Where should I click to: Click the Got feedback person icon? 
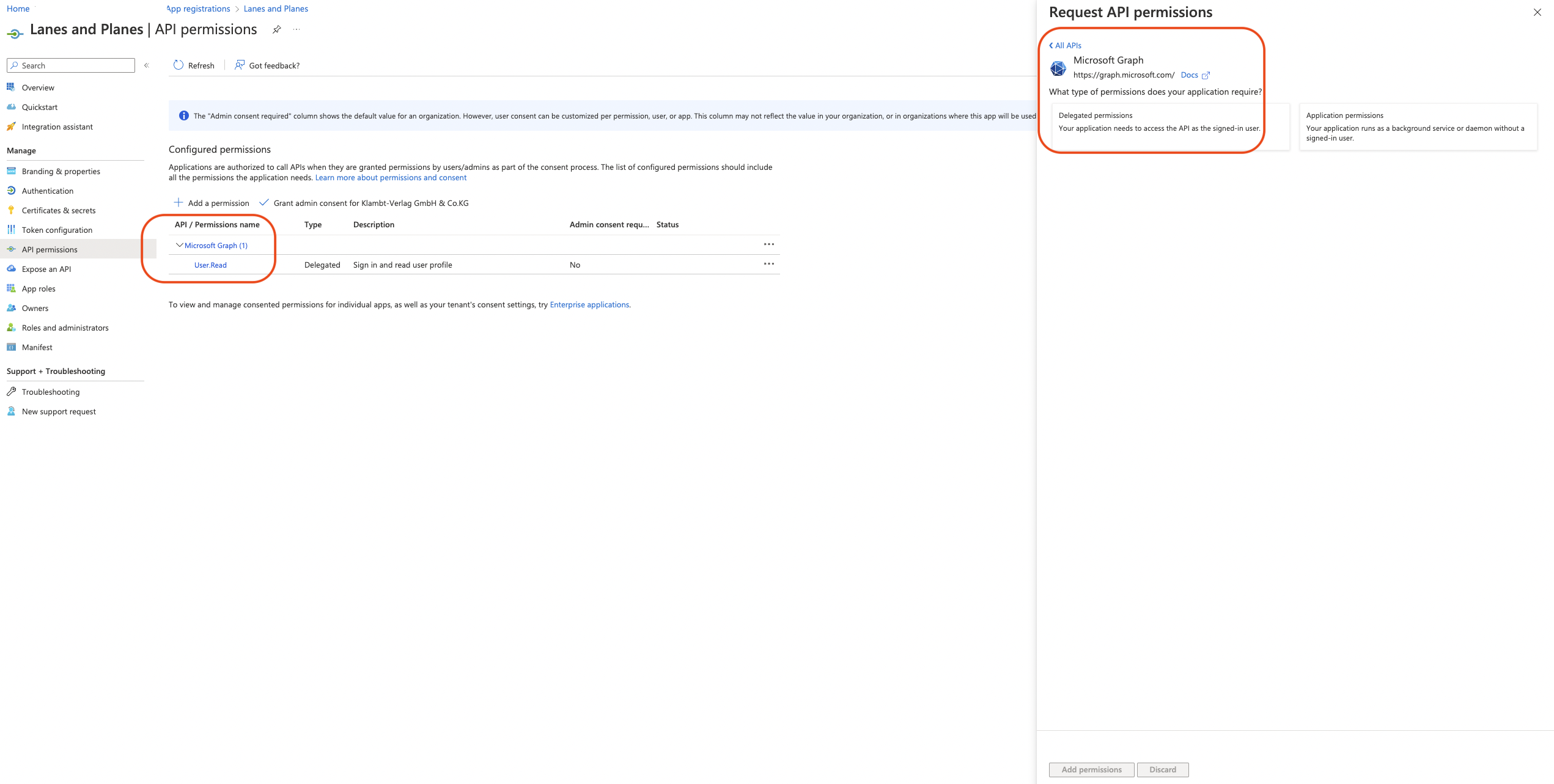[240, 65]
